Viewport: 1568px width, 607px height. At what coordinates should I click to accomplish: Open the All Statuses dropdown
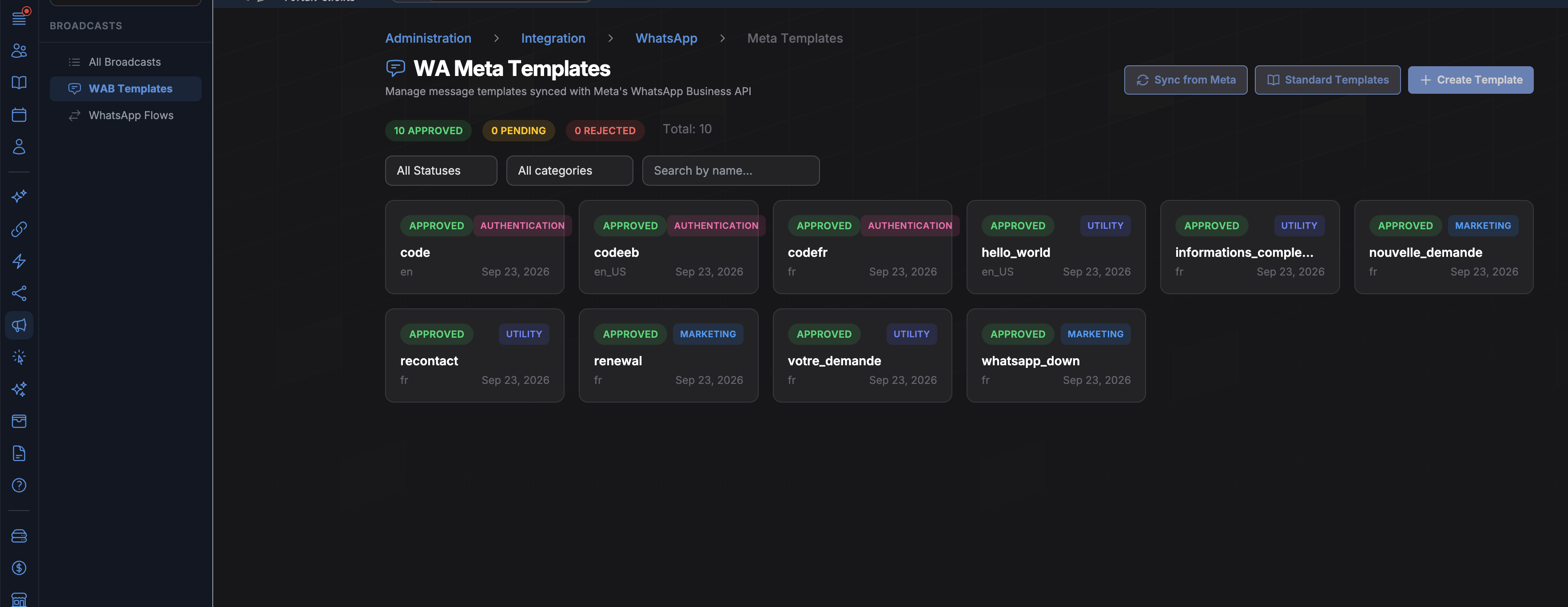[441, 171]
